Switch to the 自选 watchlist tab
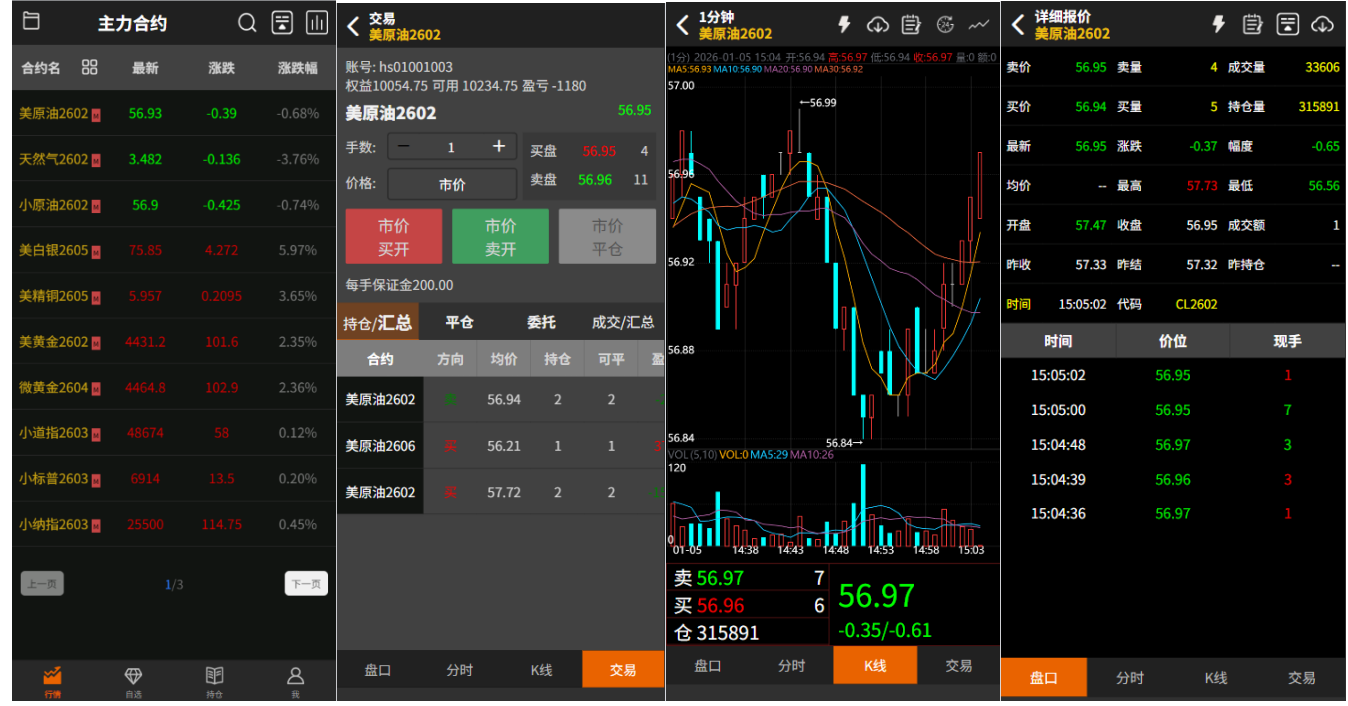This screenshot has height=706, width=1348. pyautogui.click(x=133, y=680)
